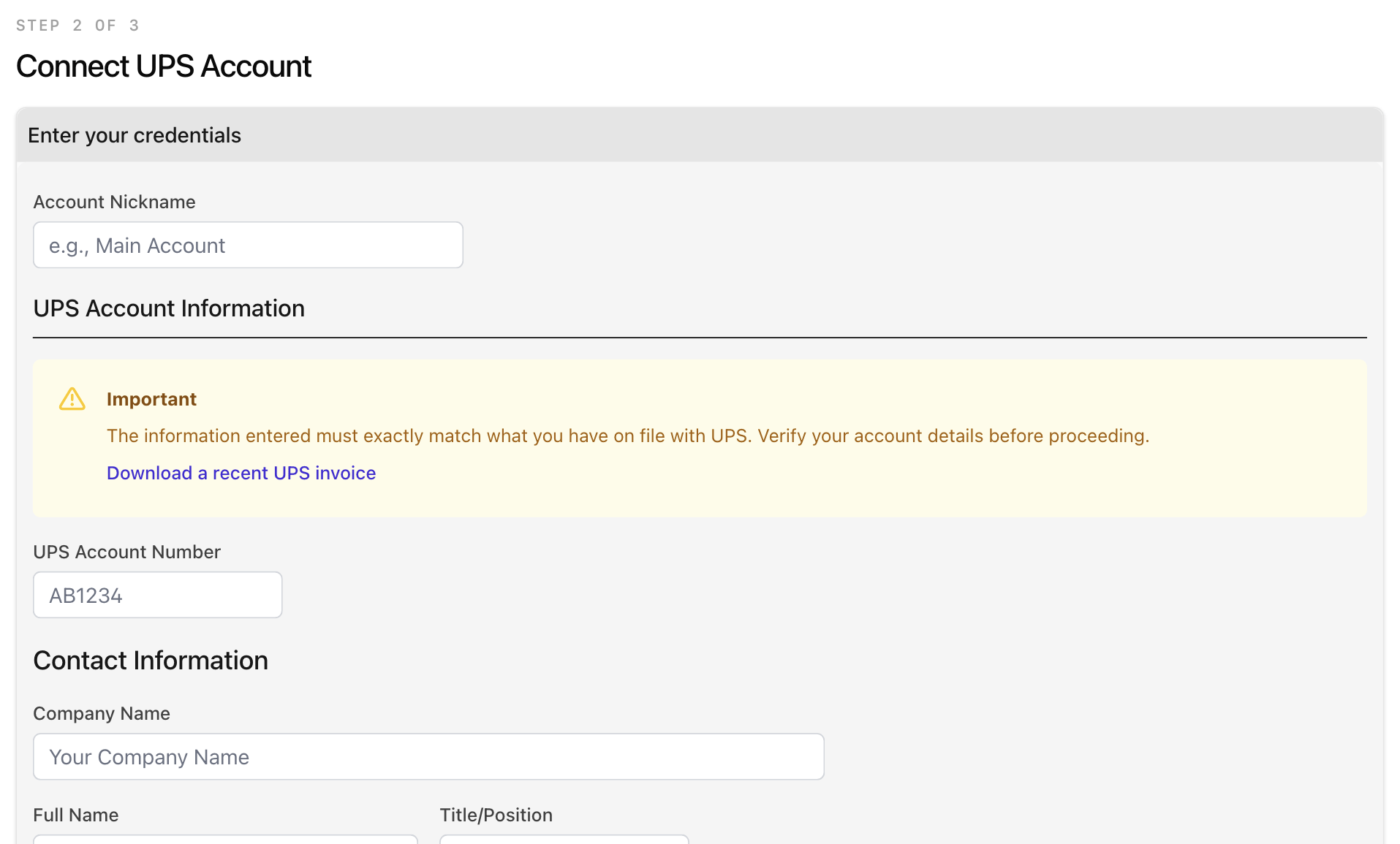This screenshot has width=1400, height=844.
Task: Click the divider line under UPS Account Information
Action: click(700, 338)
